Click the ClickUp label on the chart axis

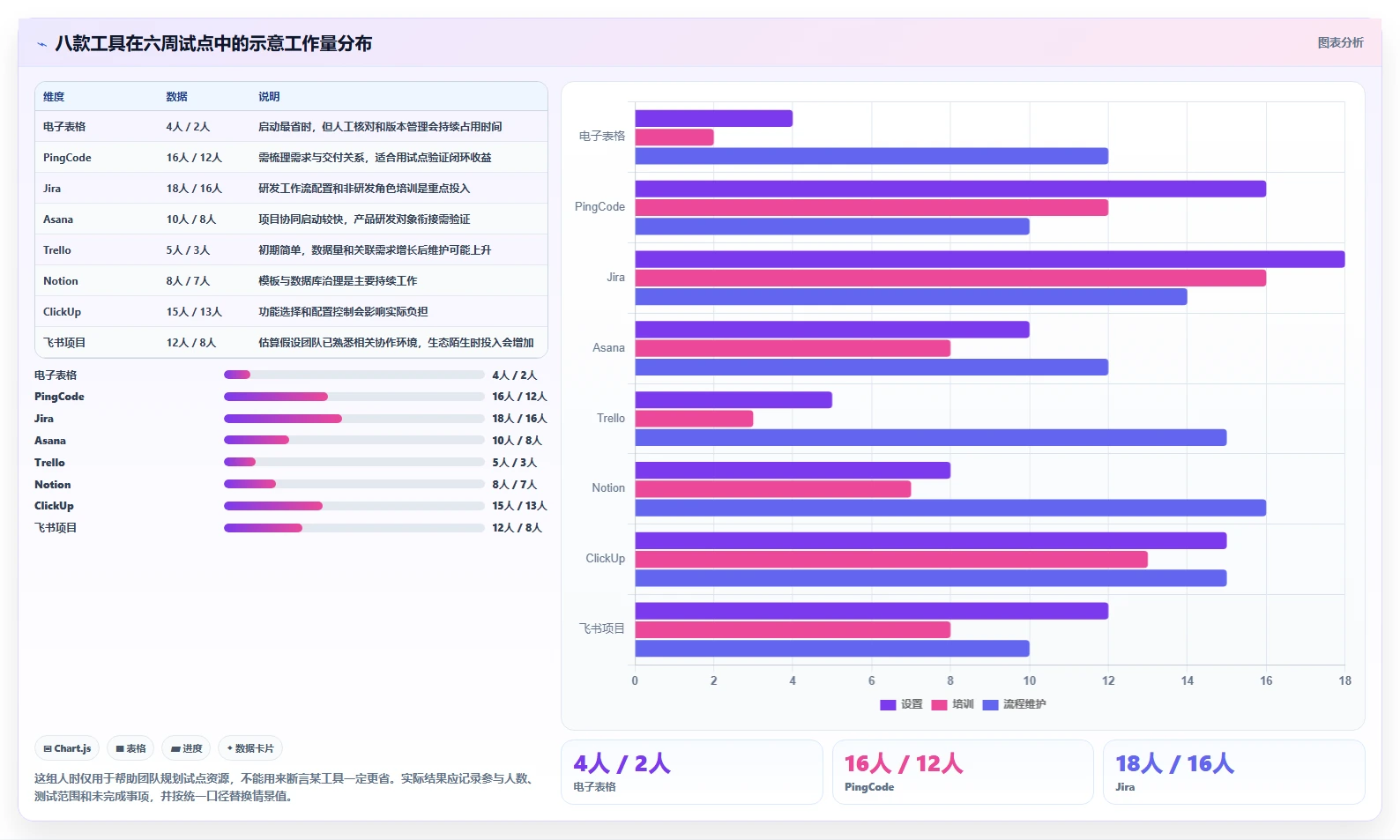point(606,559)
